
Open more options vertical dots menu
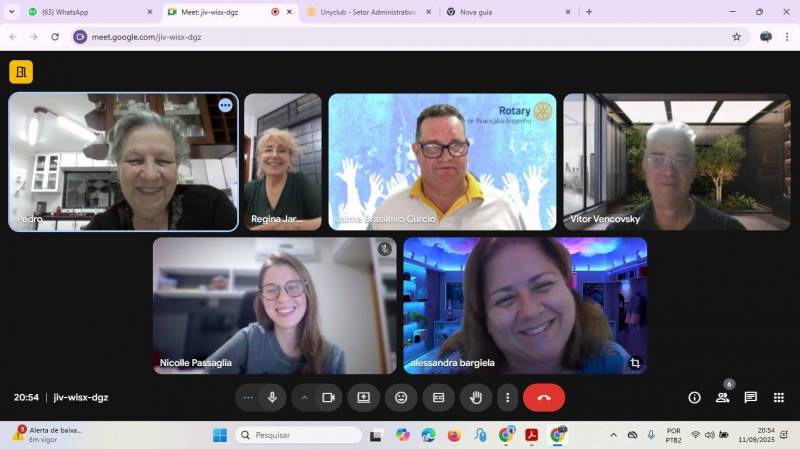pyautogui.click(x=507, y=397)
